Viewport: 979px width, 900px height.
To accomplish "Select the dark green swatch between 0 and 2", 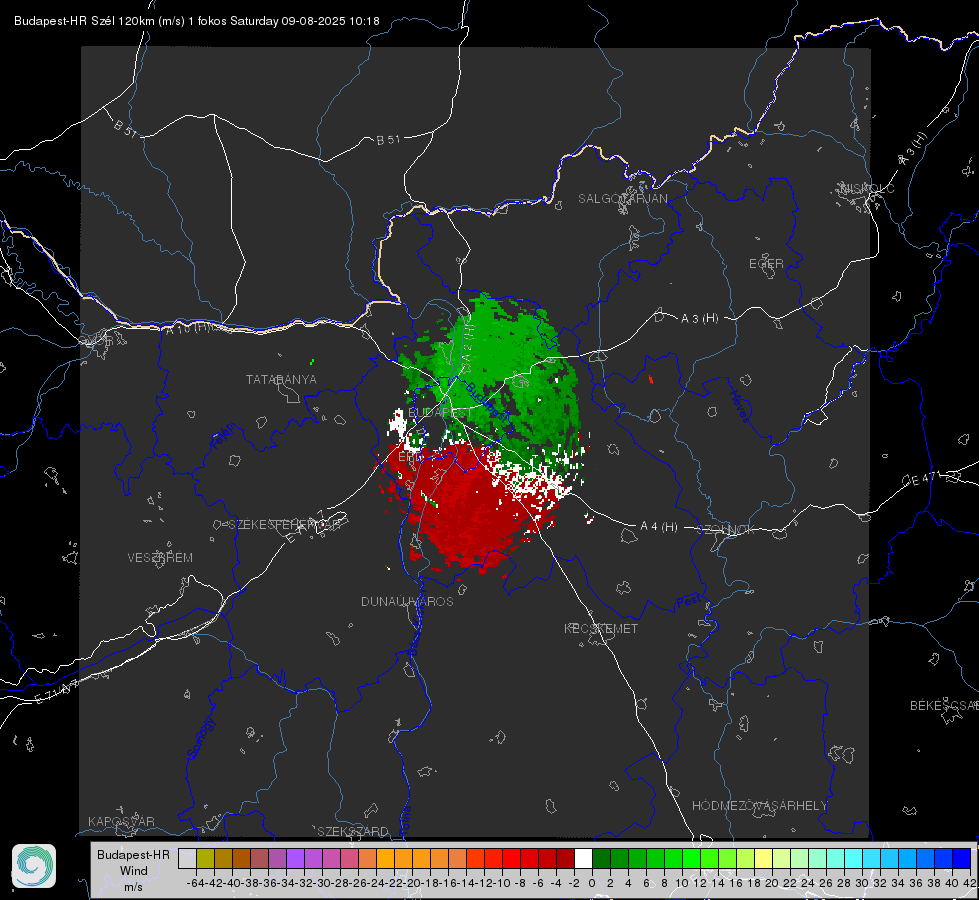I will tap(601, 858).
